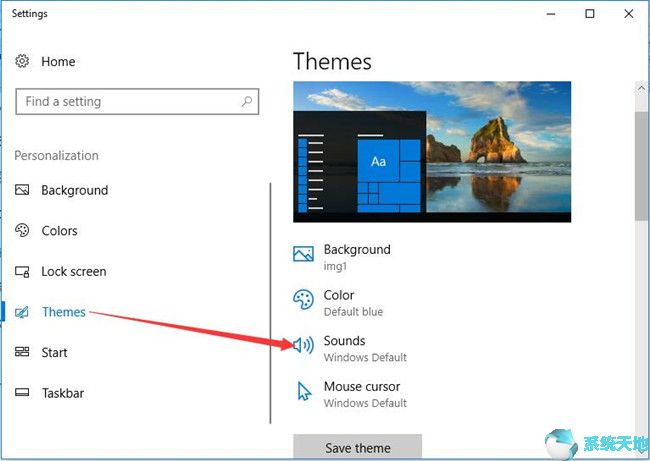Click the theme Background label
This screenshot has width=650, height=461.
tap(357, 249)
